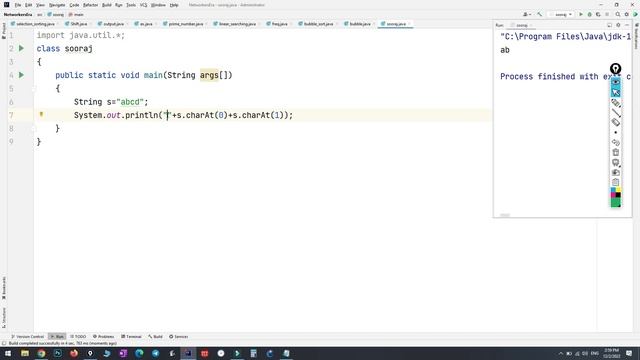Hide the Run tool window with minimize dash
Screen dimensions: 640x360
coord(627,25)
